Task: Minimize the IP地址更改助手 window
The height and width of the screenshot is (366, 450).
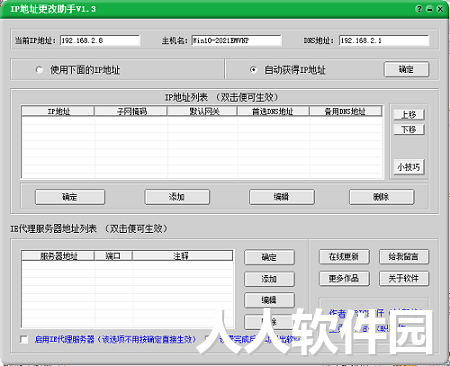Action: pos(430,9)
